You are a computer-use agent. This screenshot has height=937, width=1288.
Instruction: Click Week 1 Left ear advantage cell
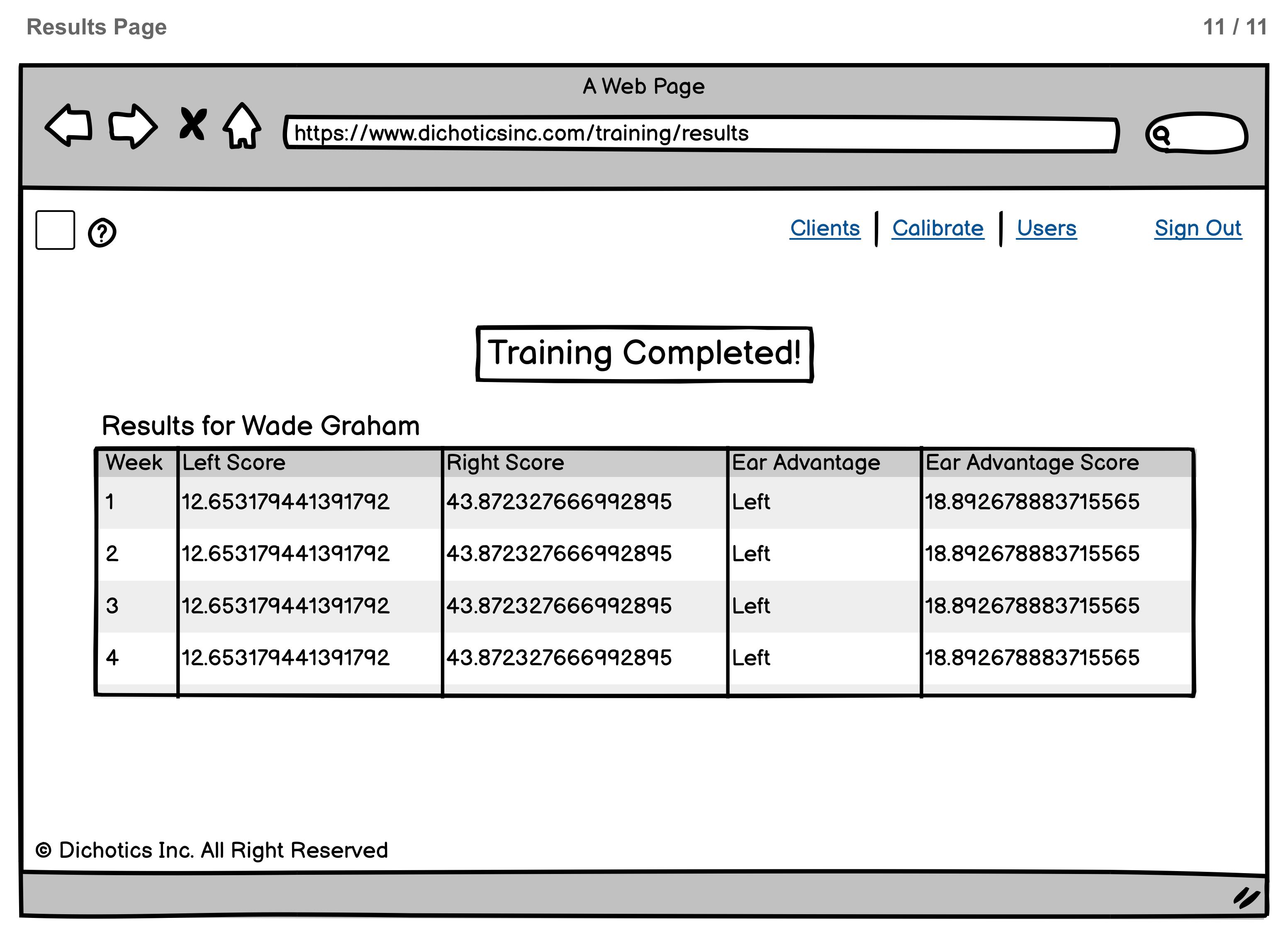(x=751, y=502)
